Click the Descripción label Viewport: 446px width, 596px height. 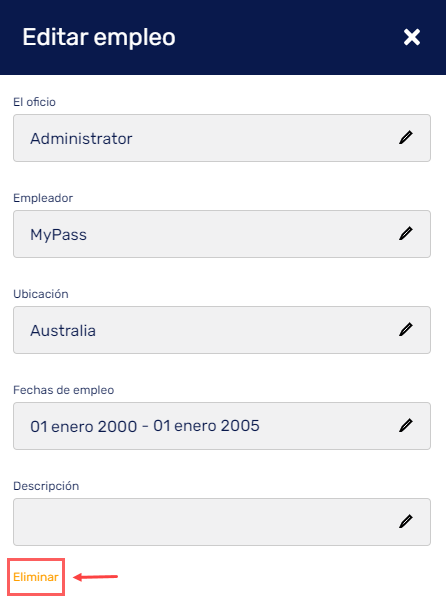[46, 486]
